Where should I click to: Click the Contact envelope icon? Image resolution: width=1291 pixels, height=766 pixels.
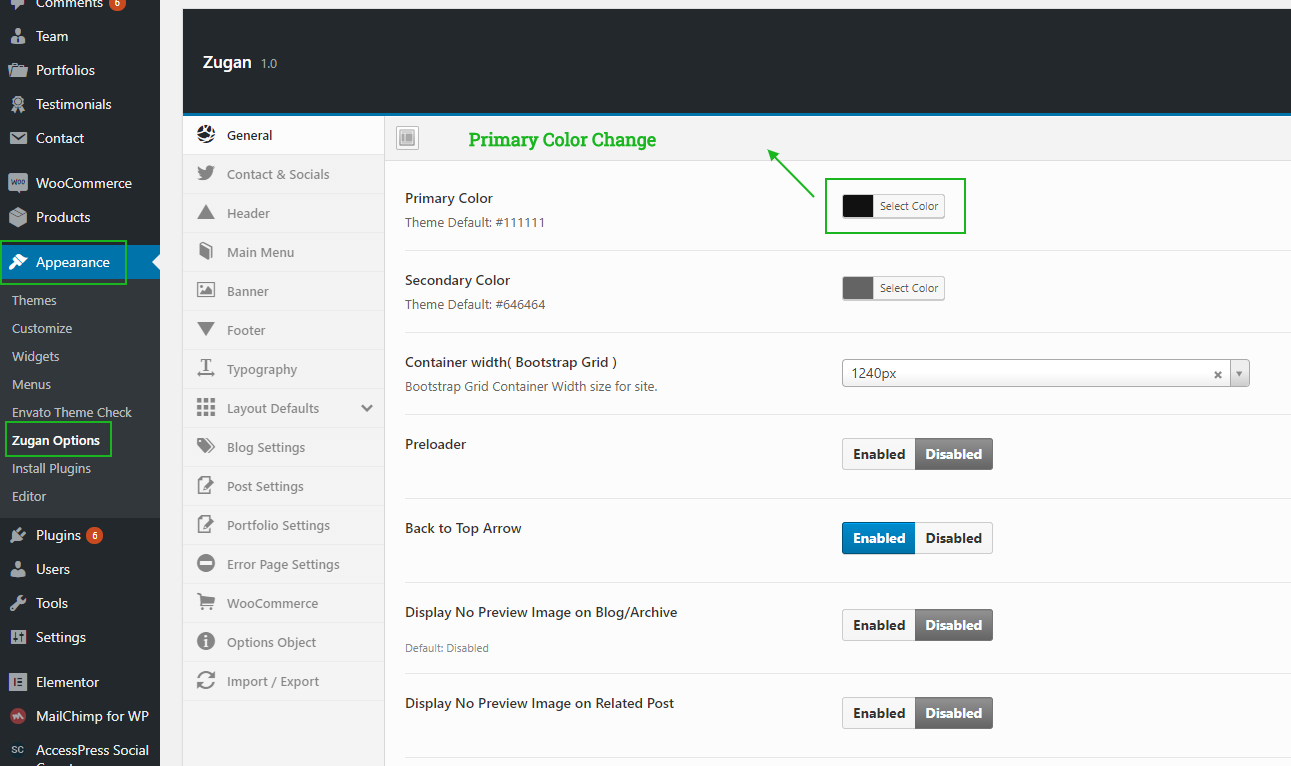coord(18,138)
